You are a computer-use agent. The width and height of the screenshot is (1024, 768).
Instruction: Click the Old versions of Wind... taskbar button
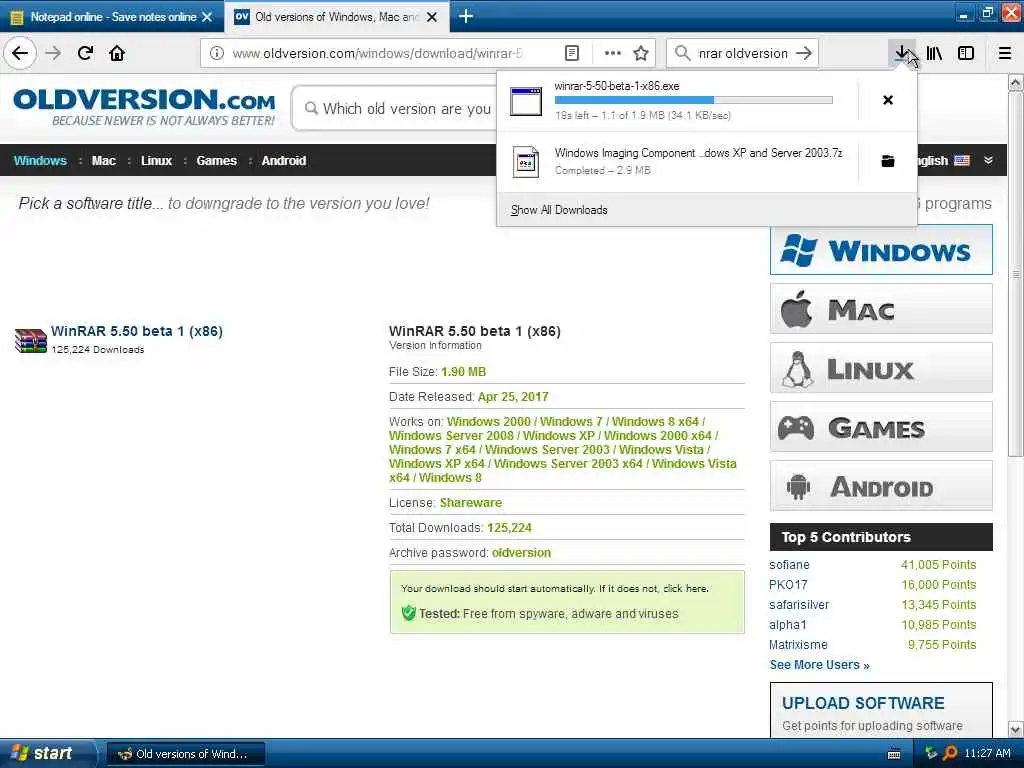[185, 754]
